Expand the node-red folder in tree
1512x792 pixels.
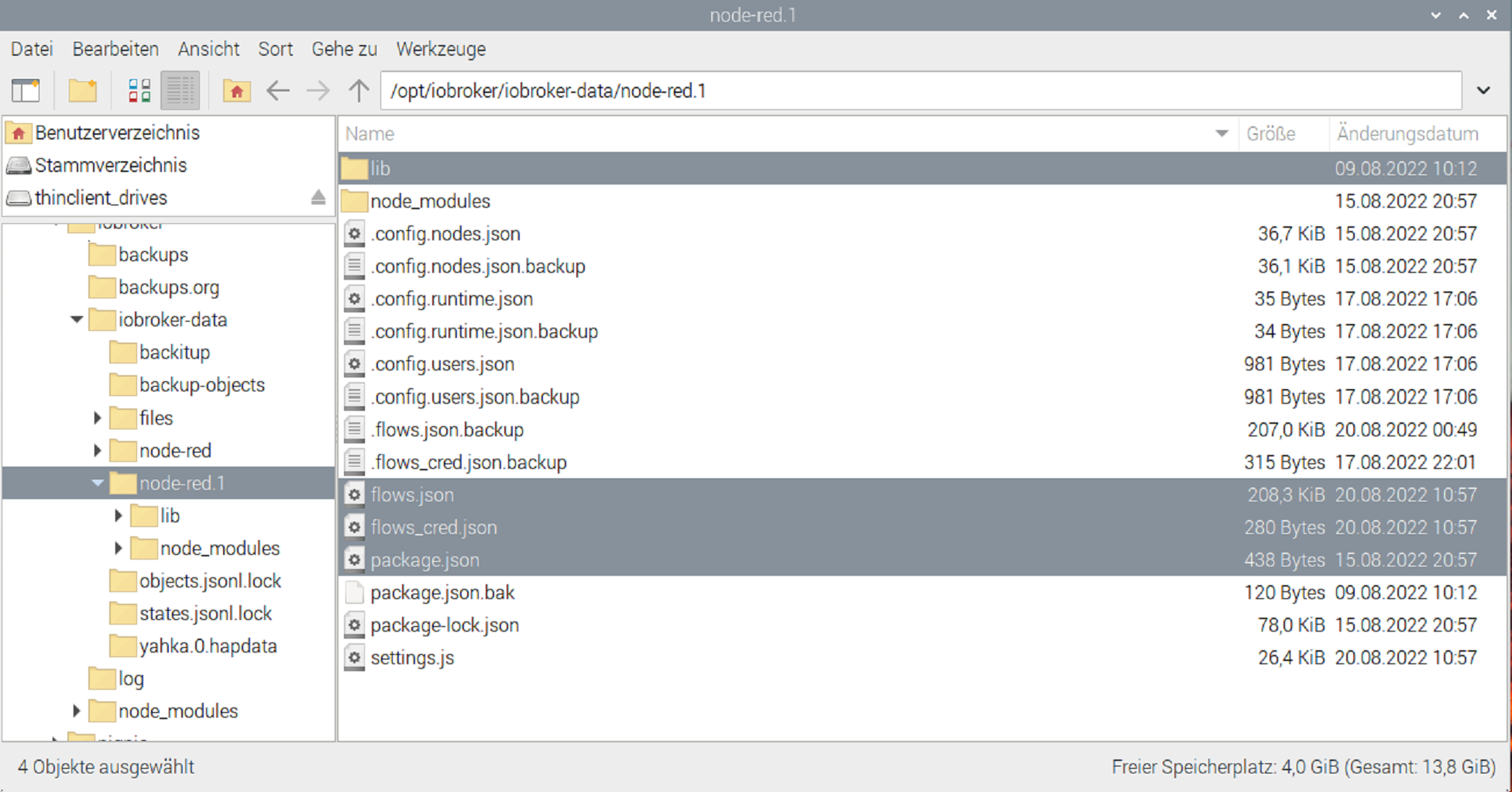coord(98,450)
